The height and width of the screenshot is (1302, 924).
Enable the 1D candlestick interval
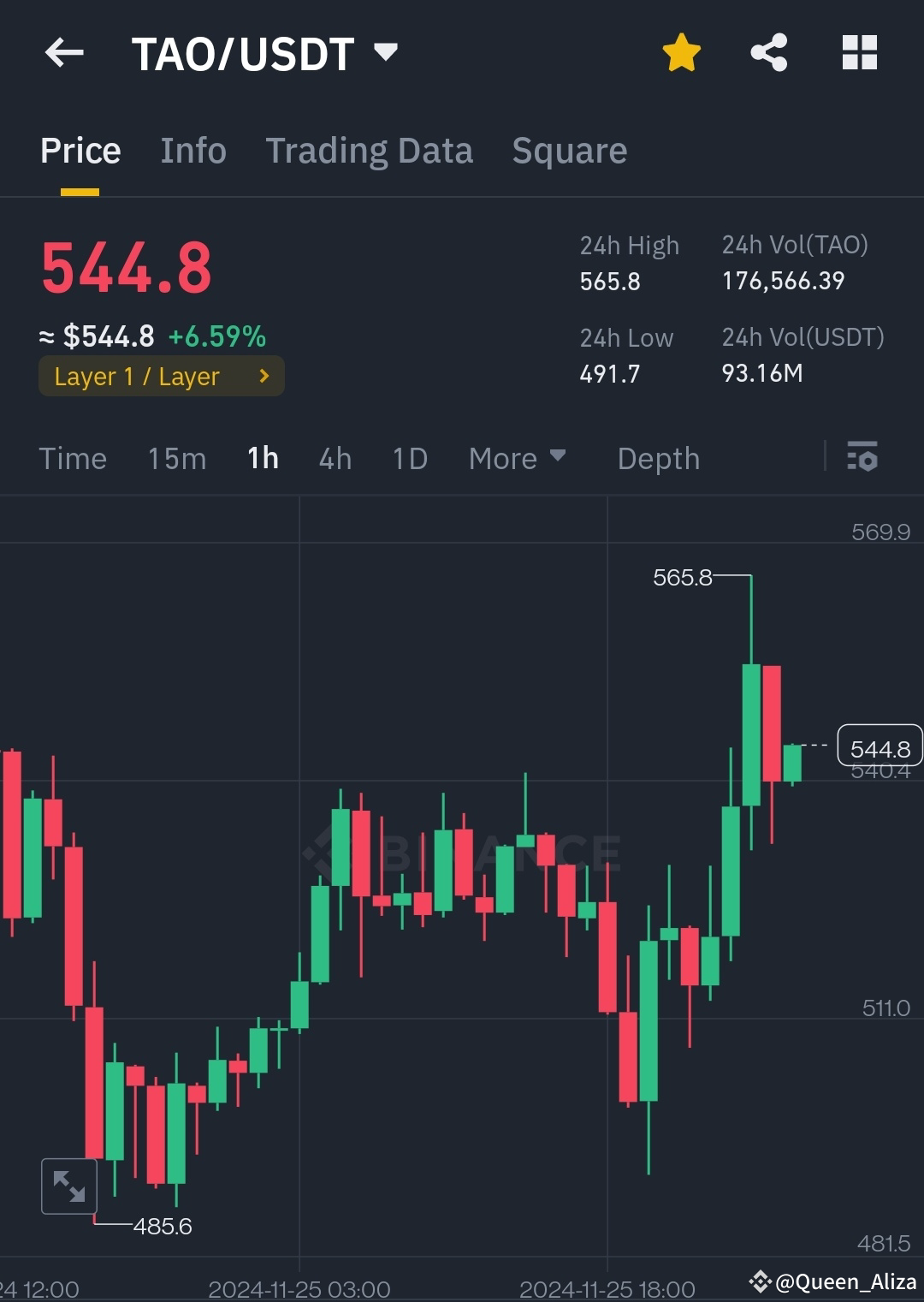pyautogui.click(x=409, y=458)
